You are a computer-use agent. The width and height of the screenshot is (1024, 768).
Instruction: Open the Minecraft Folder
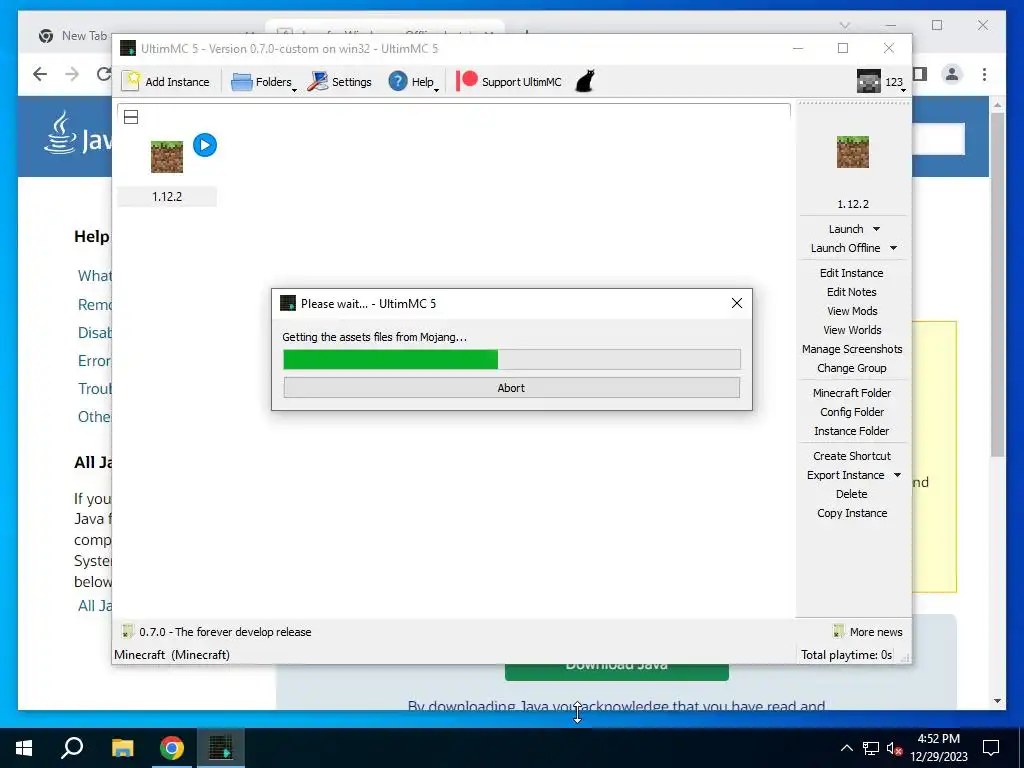tap(852, 392)
